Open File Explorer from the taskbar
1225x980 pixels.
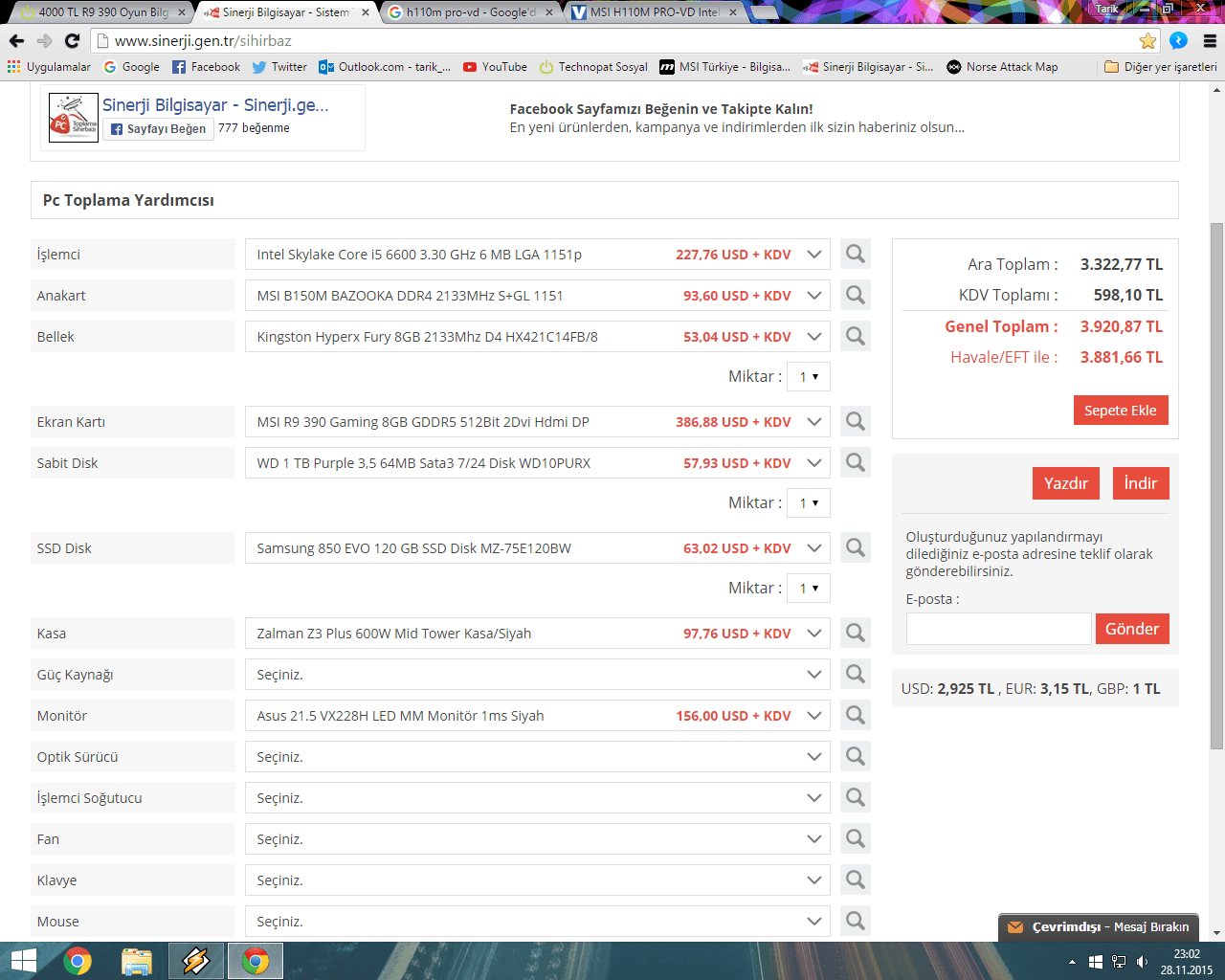pyautogui.click(x=137, y=961)
